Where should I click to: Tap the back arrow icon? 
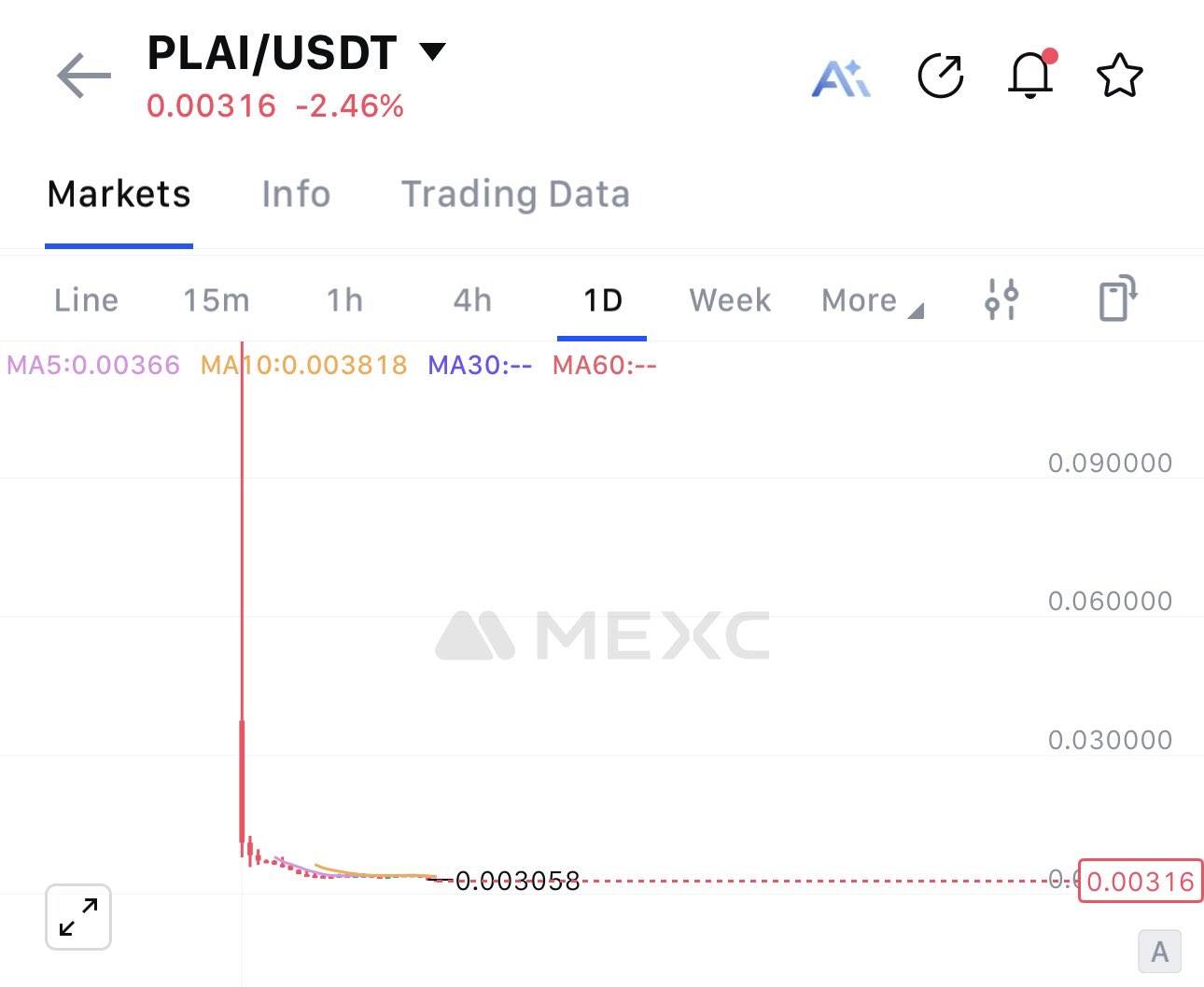pos(84,76)
